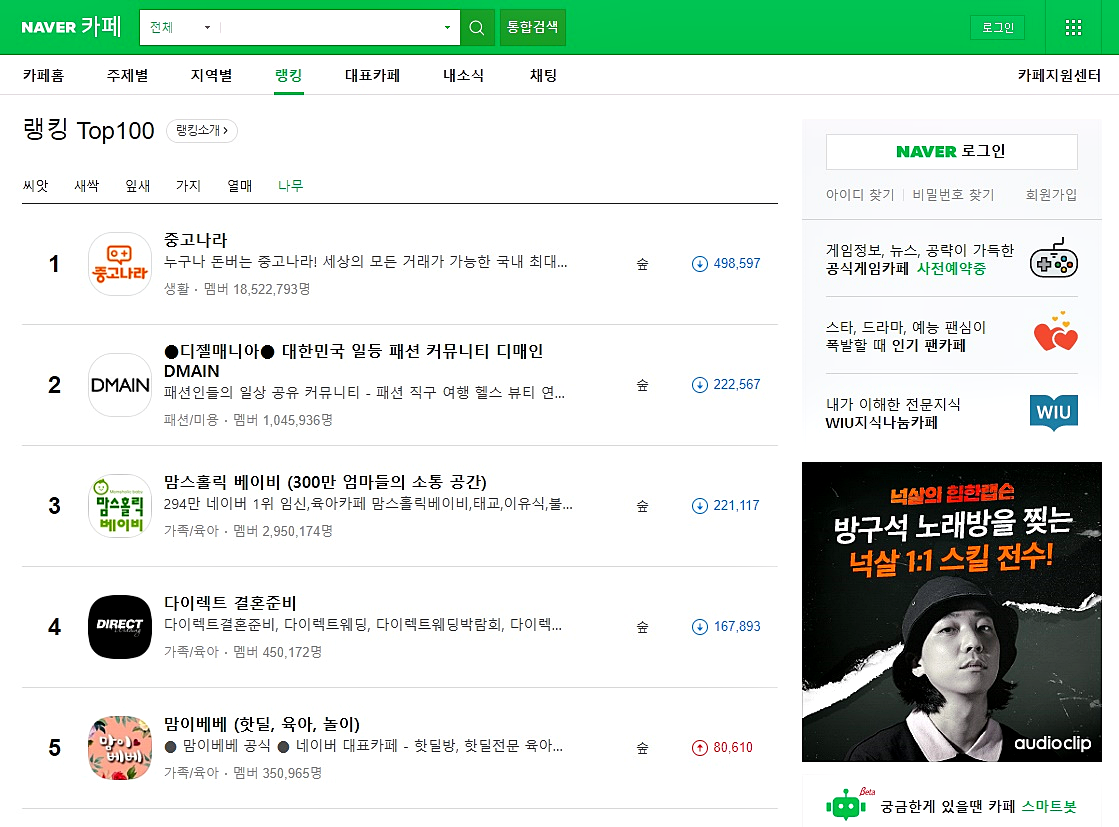The width and height of the screenshot is (1119, 827).
Task: Click the red up arrow beside 80,610
Action: coord(699,748)
